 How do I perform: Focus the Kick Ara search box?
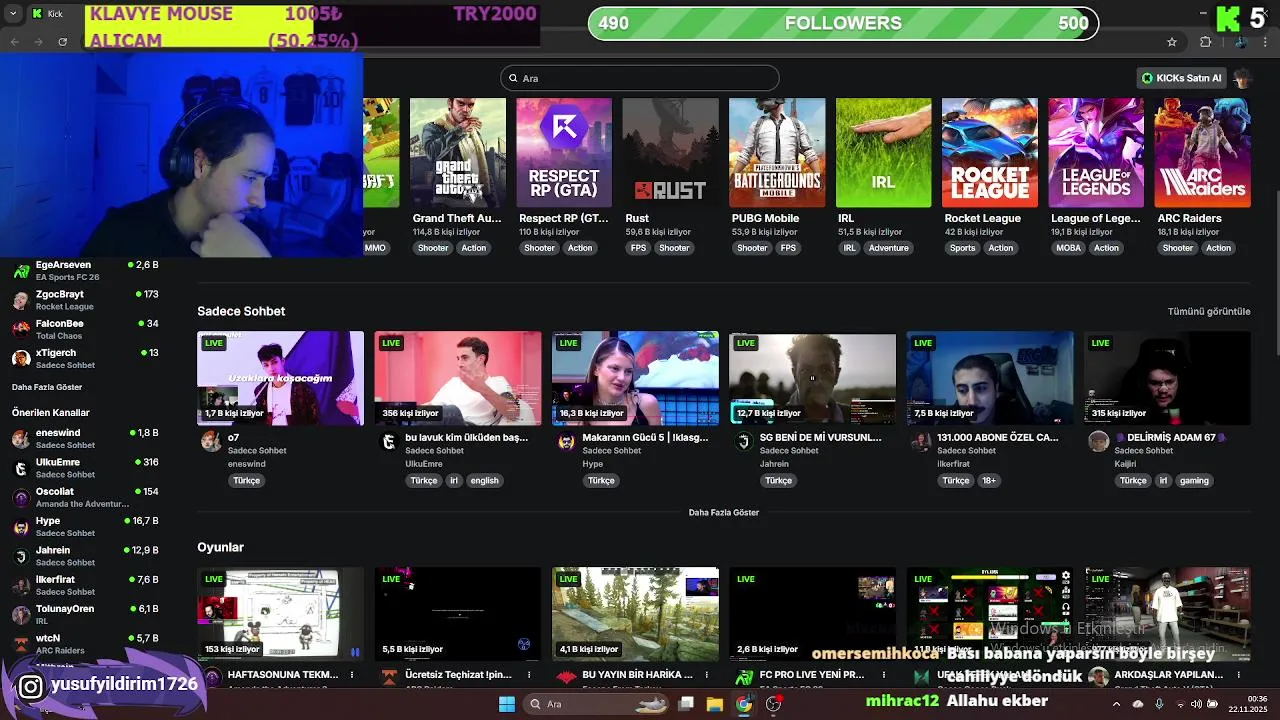pos(640,78)
